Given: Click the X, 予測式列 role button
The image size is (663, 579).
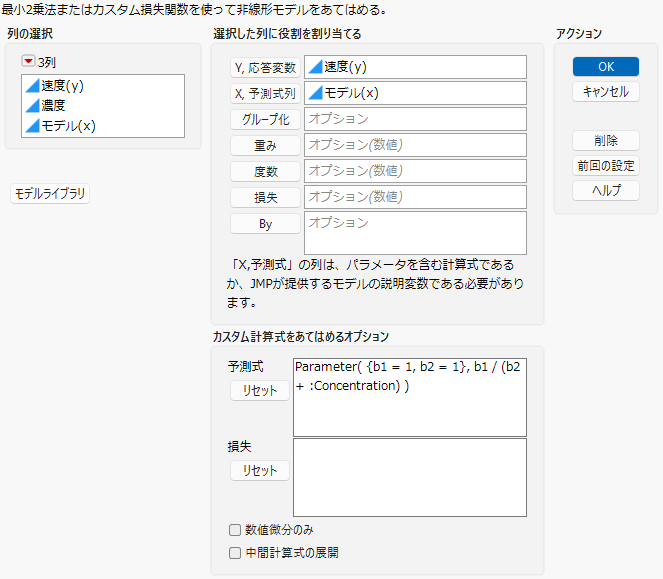Looking at the screenshot, I should (265, 93).
